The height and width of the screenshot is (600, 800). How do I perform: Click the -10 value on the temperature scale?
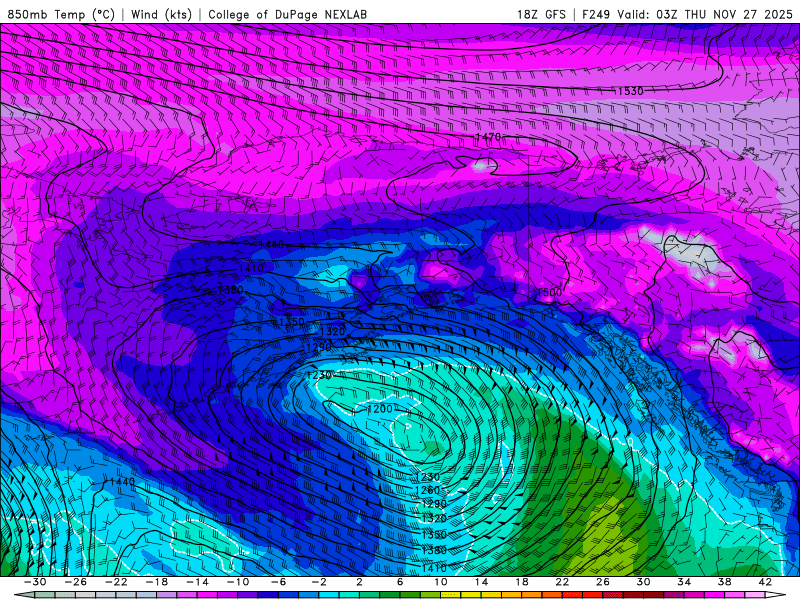coord(238,582)
